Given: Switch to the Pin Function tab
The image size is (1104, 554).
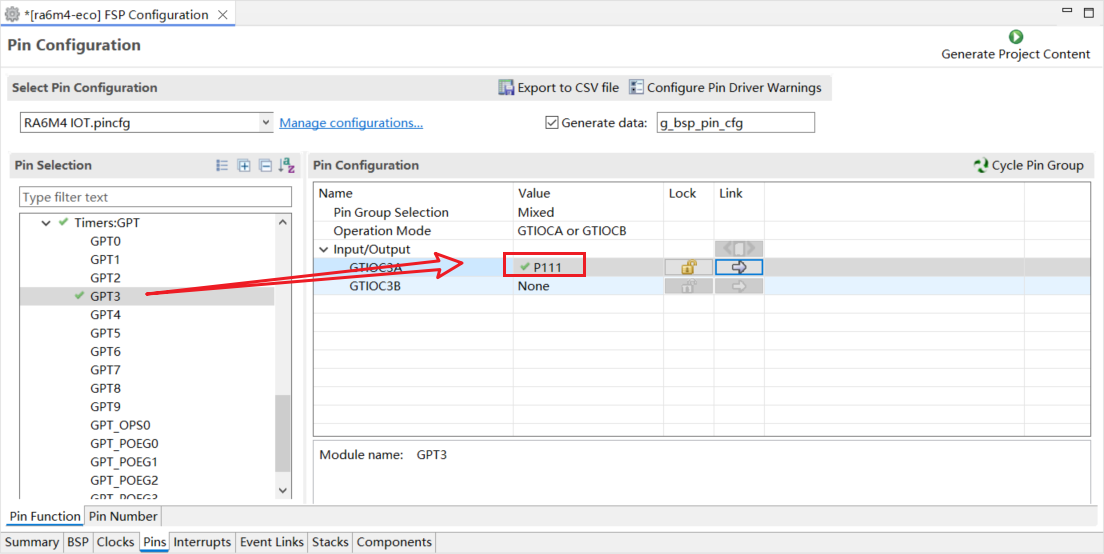Looking at the screenshot, I should (44, 516).
